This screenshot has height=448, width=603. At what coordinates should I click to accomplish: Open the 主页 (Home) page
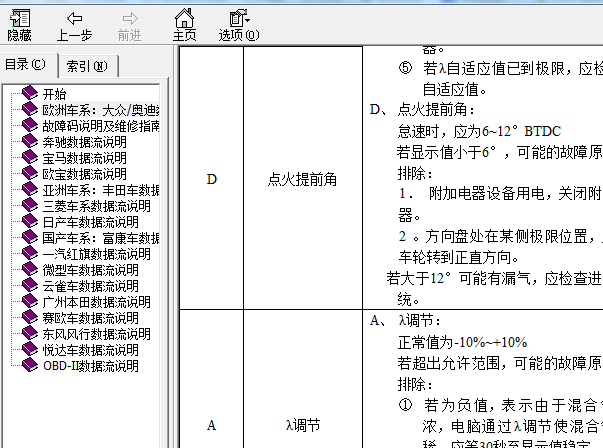point(184,25)
